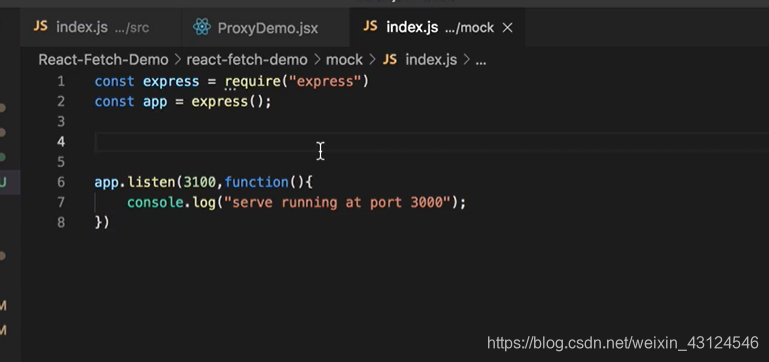
Task: Click line number 3 in the gutter
Action: click(61, 121)
